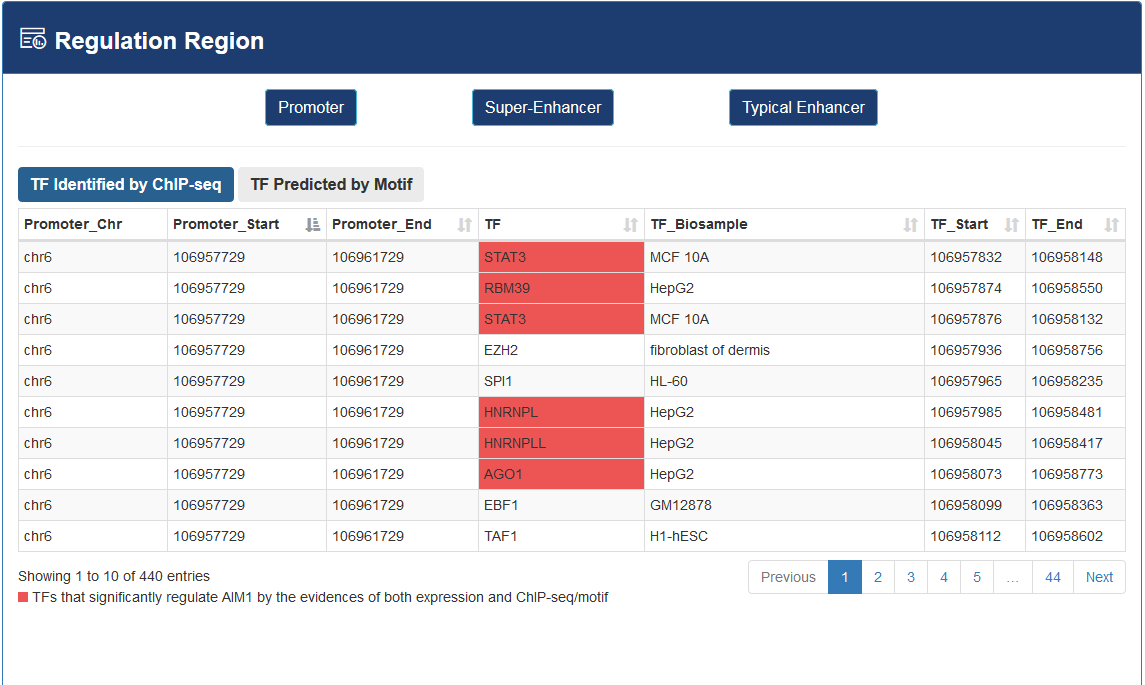Click highlighted HNRNPLL TF cell
The width and height of the screenshot is (1145, 685).
(561, 443)
